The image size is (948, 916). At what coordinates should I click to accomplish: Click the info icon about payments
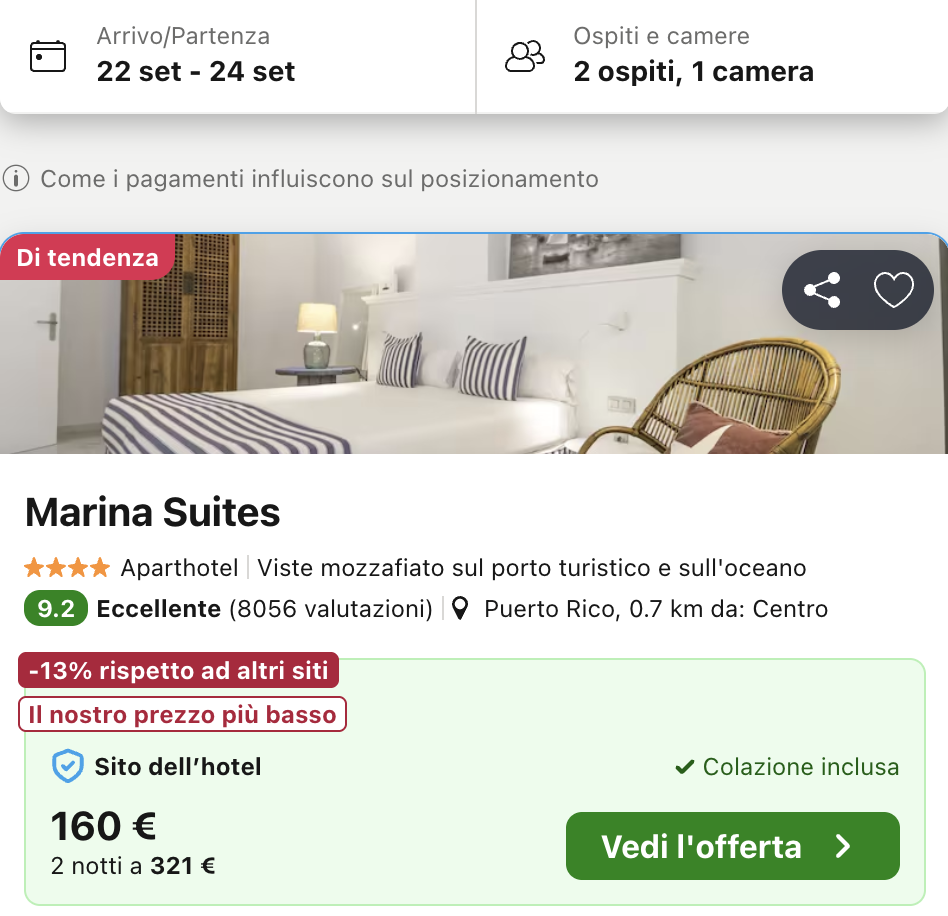(15, 179)
